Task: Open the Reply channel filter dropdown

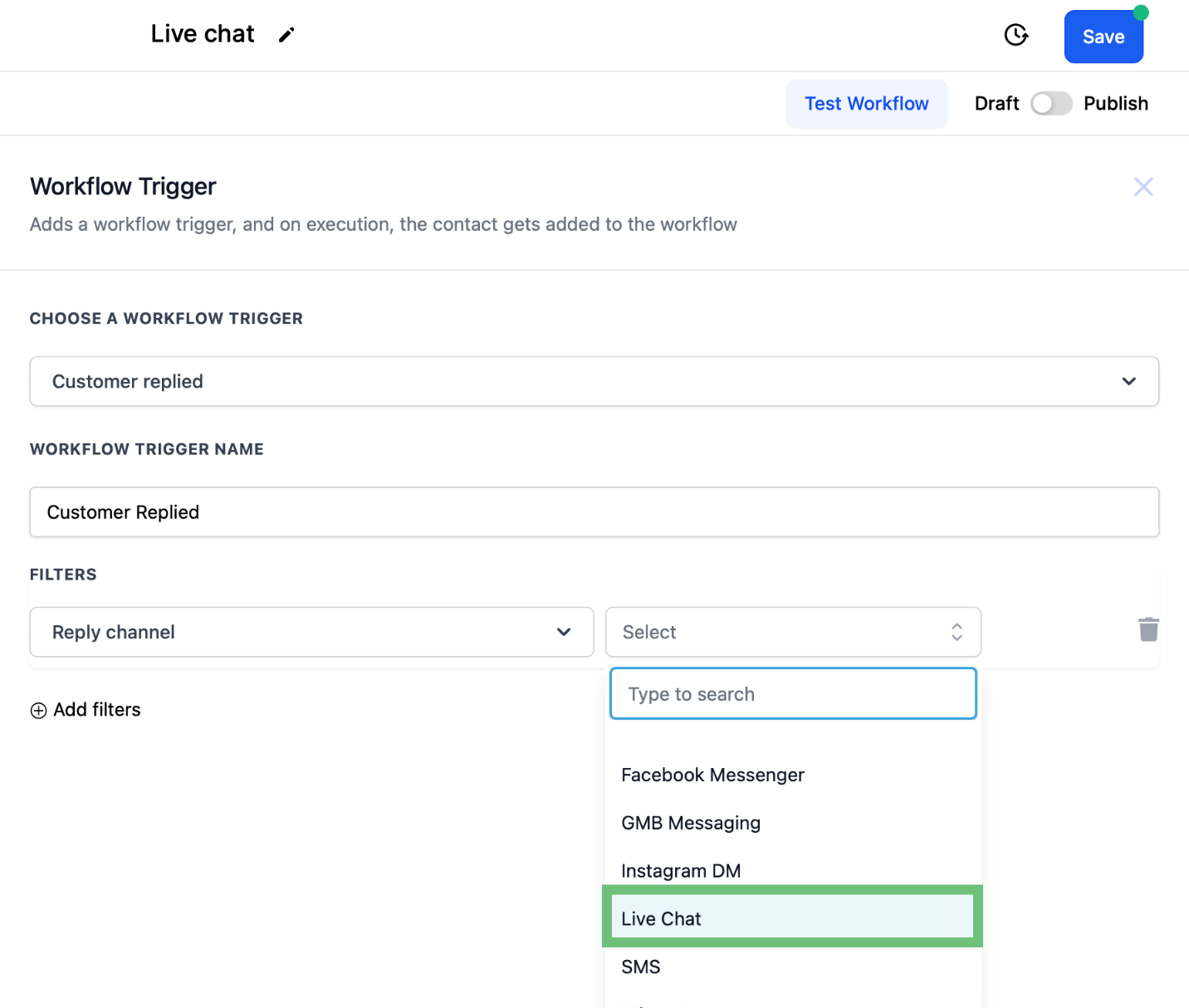Action: [311, 632]
